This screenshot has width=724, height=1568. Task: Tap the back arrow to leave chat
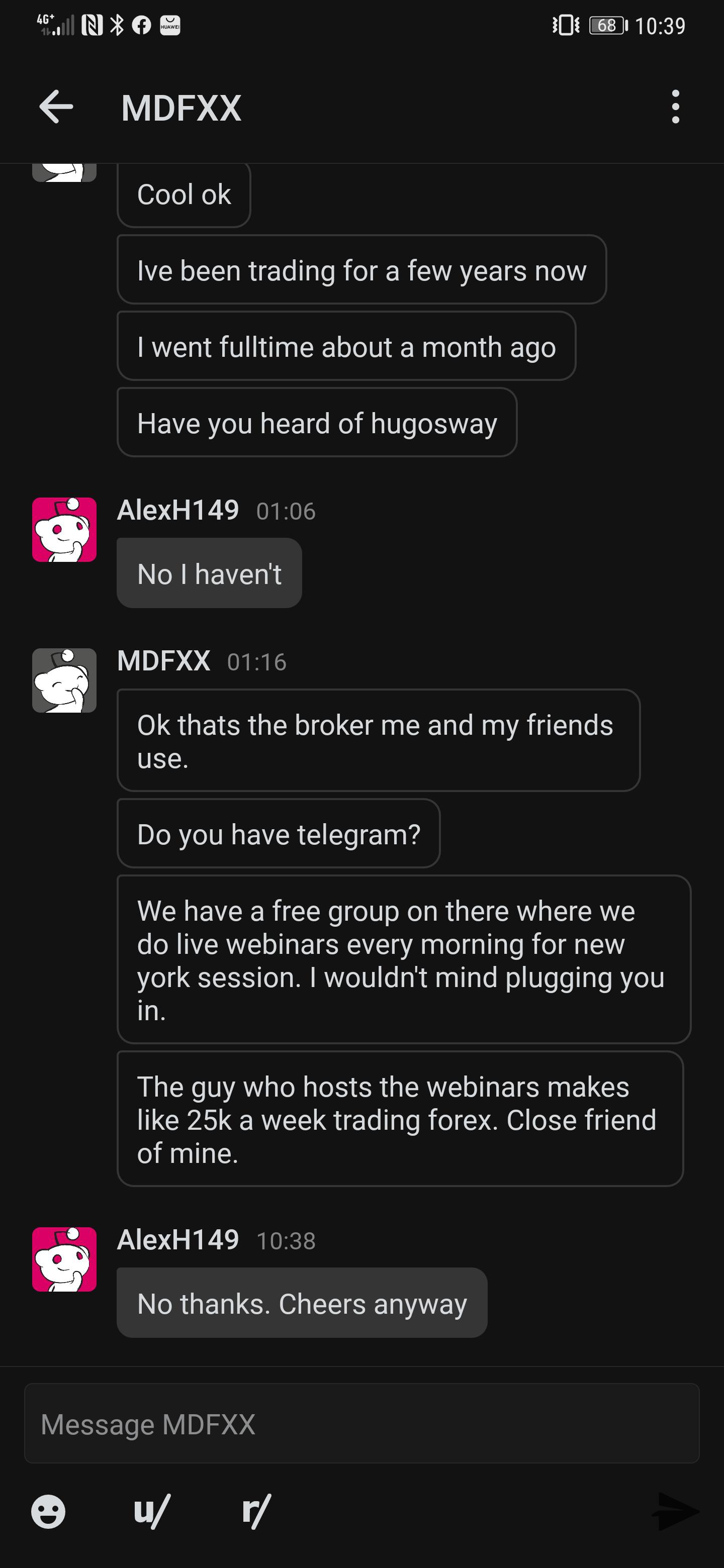point(56,107)
